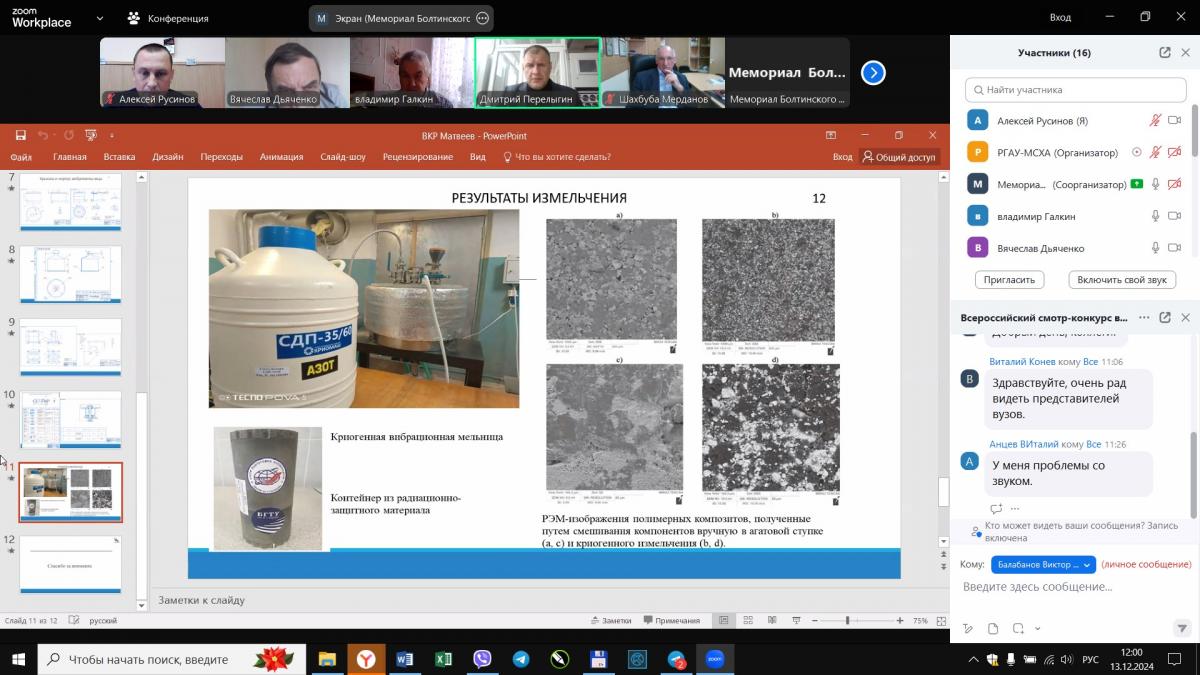
Task: Click PowerPoint 'Общий доступ' button
Action: [x=899, y=157]
